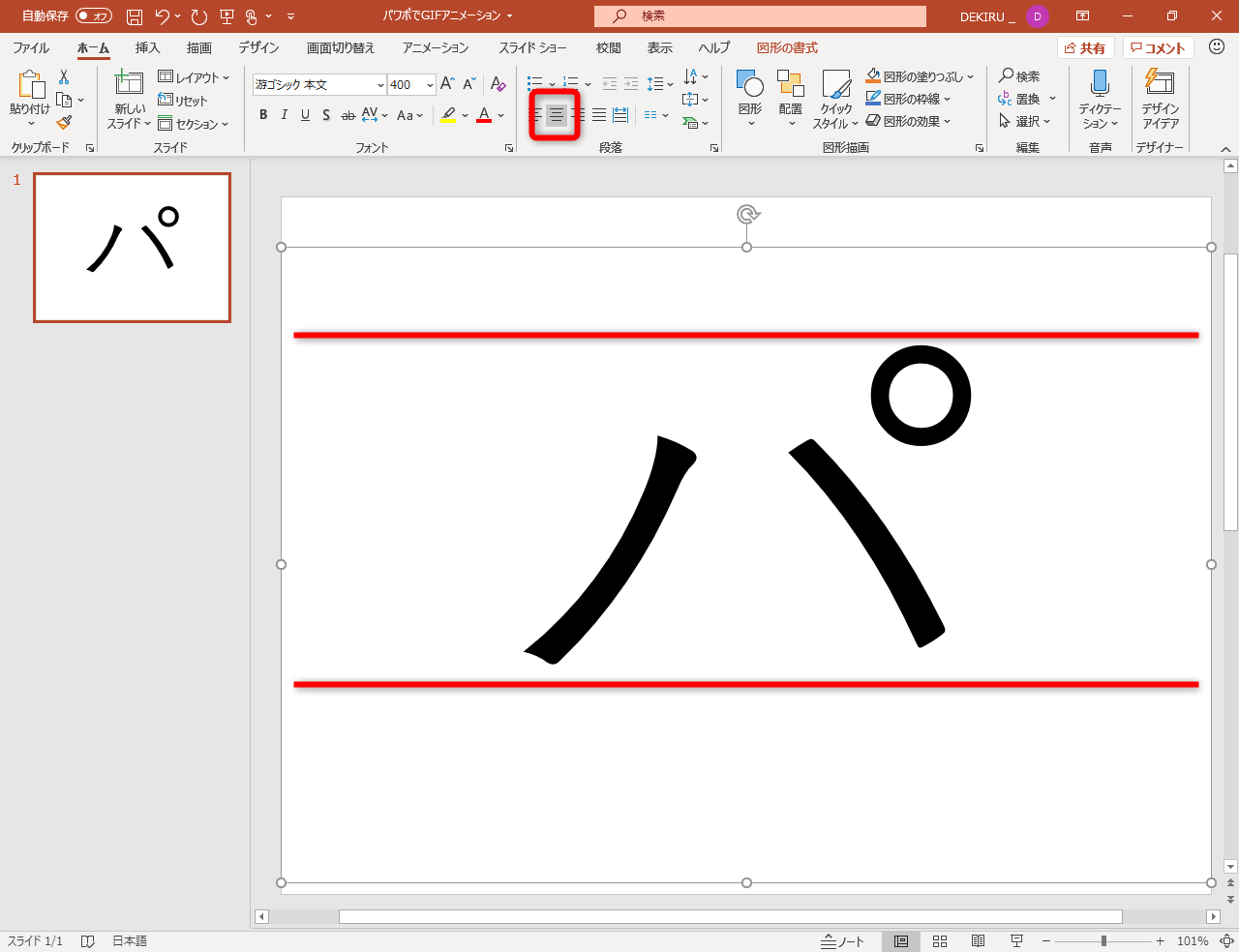Click the ノート notes button
The height and width of the screenshot is (952, 1239).
pos(842,941)
